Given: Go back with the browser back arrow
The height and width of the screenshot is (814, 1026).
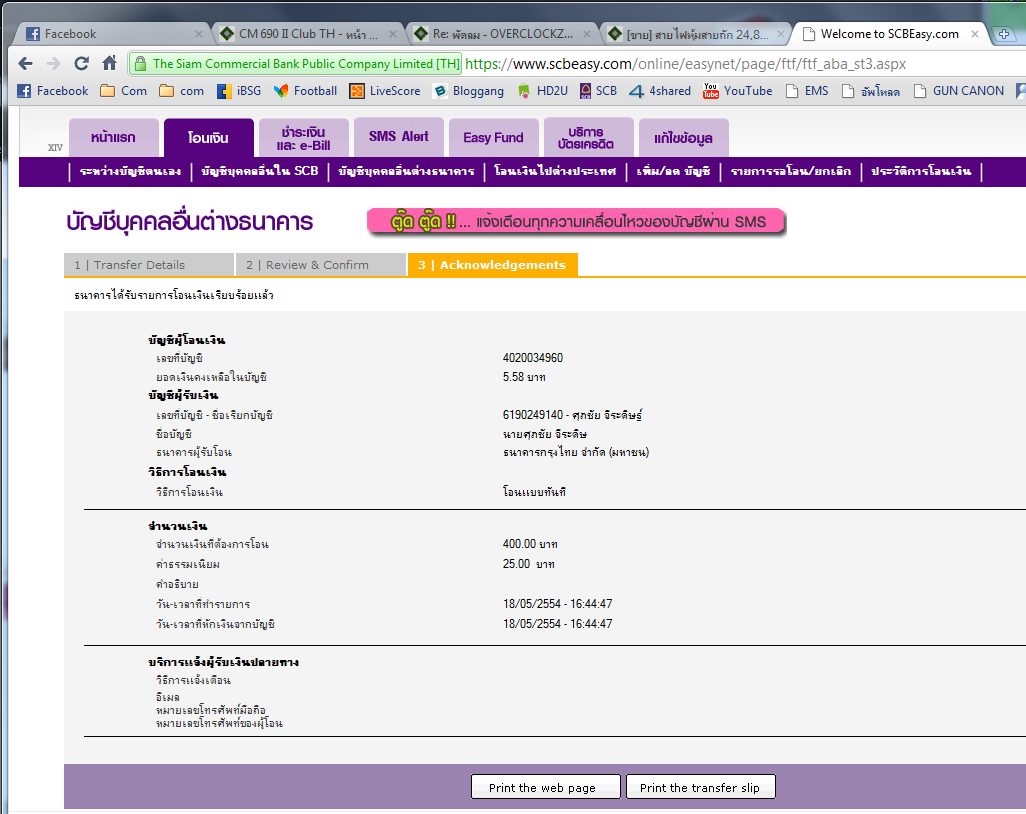Looking at the screenshot, I should (x=26, y=63).
